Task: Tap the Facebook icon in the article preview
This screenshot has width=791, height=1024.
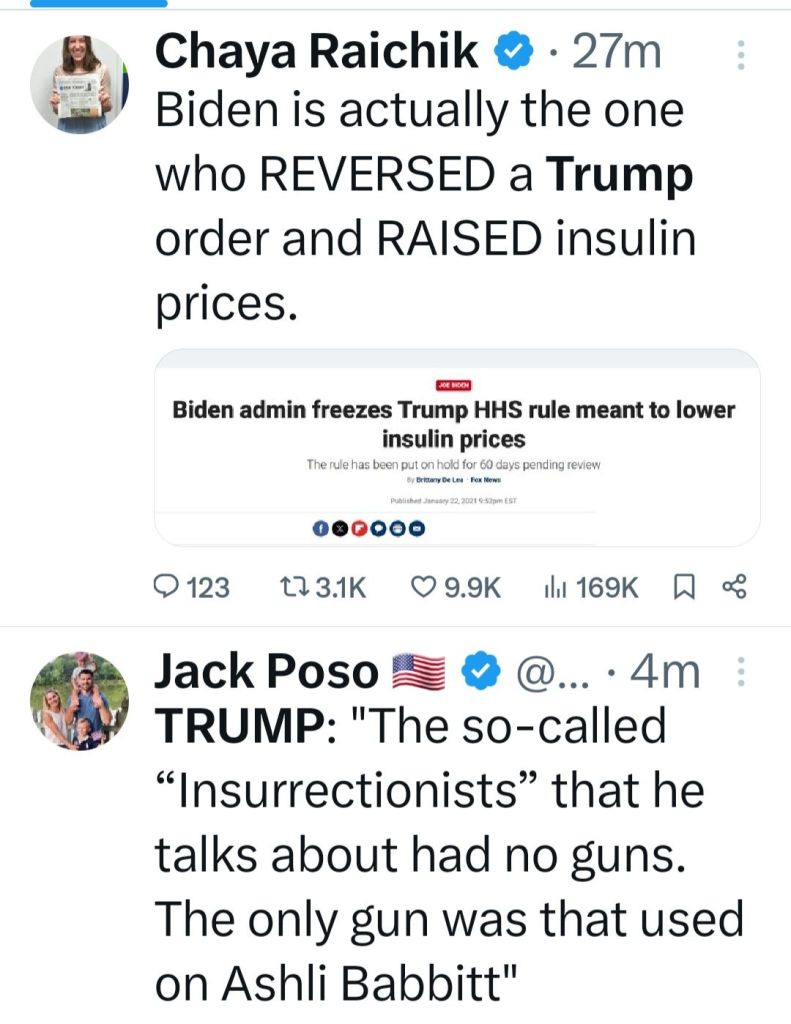Action: coord(321,530)
